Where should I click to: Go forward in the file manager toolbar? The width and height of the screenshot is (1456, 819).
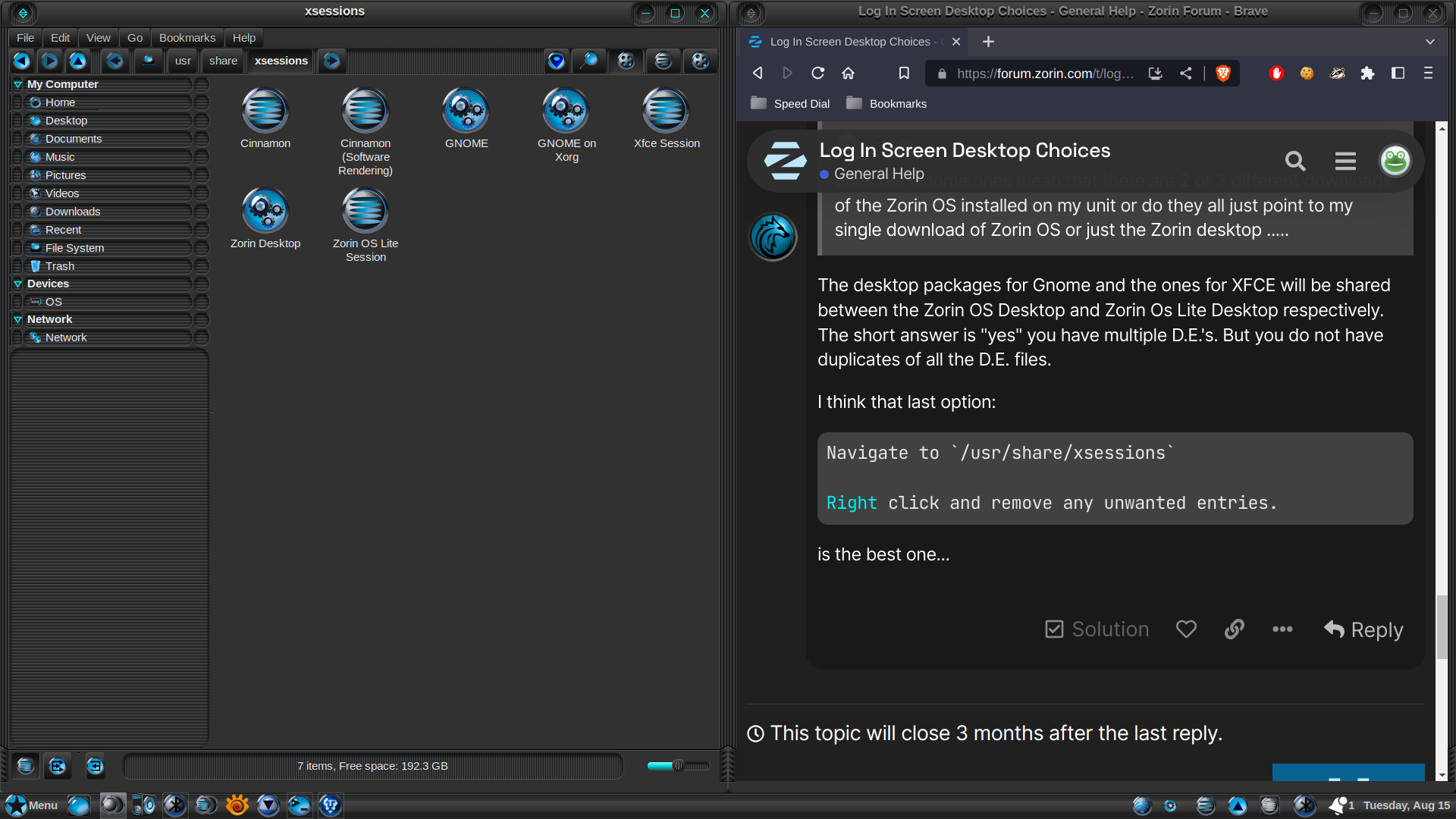click(50, 61)
